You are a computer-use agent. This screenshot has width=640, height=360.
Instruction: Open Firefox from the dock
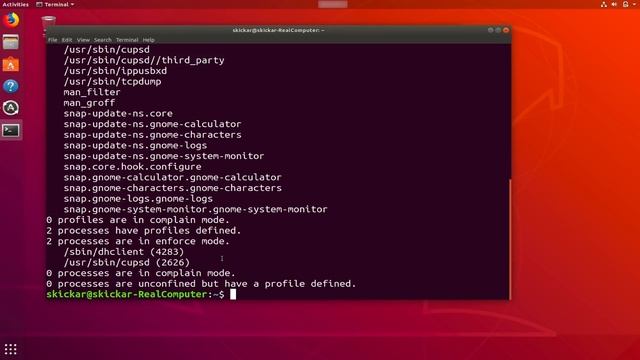[11, 20]
